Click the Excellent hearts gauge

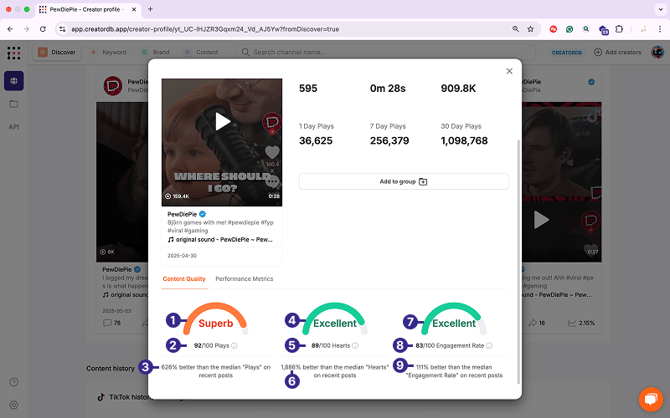tap(335, 319)
